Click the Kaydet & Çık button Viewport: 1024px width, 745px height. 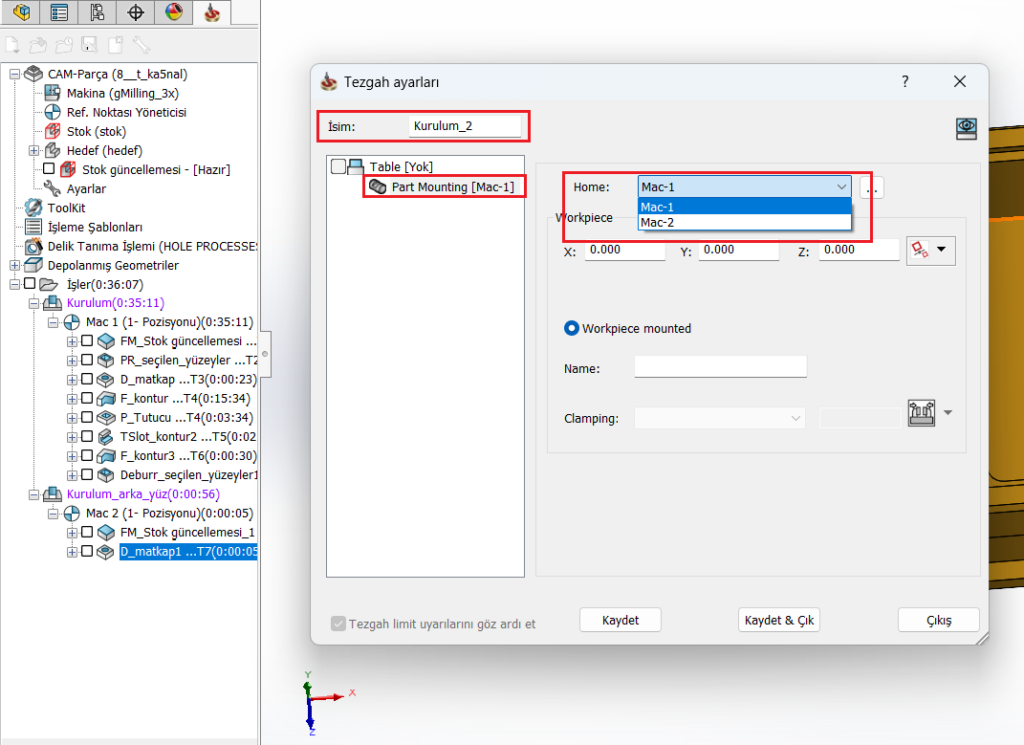tap(778, 619)
